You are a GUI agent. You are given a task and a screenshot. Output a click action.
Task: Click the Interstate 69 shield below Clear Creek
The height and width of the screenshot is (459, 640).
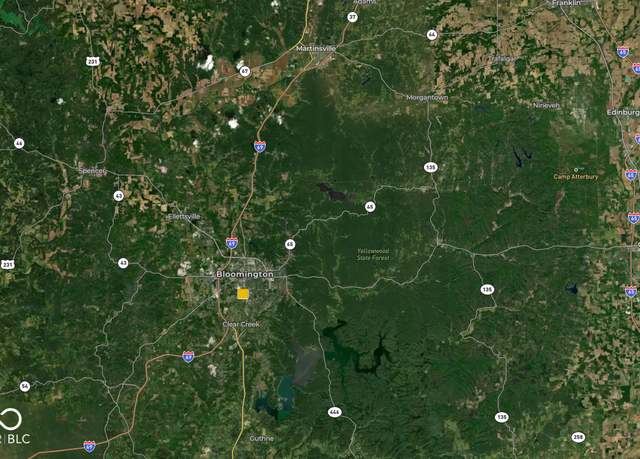(x=188, y=357)
